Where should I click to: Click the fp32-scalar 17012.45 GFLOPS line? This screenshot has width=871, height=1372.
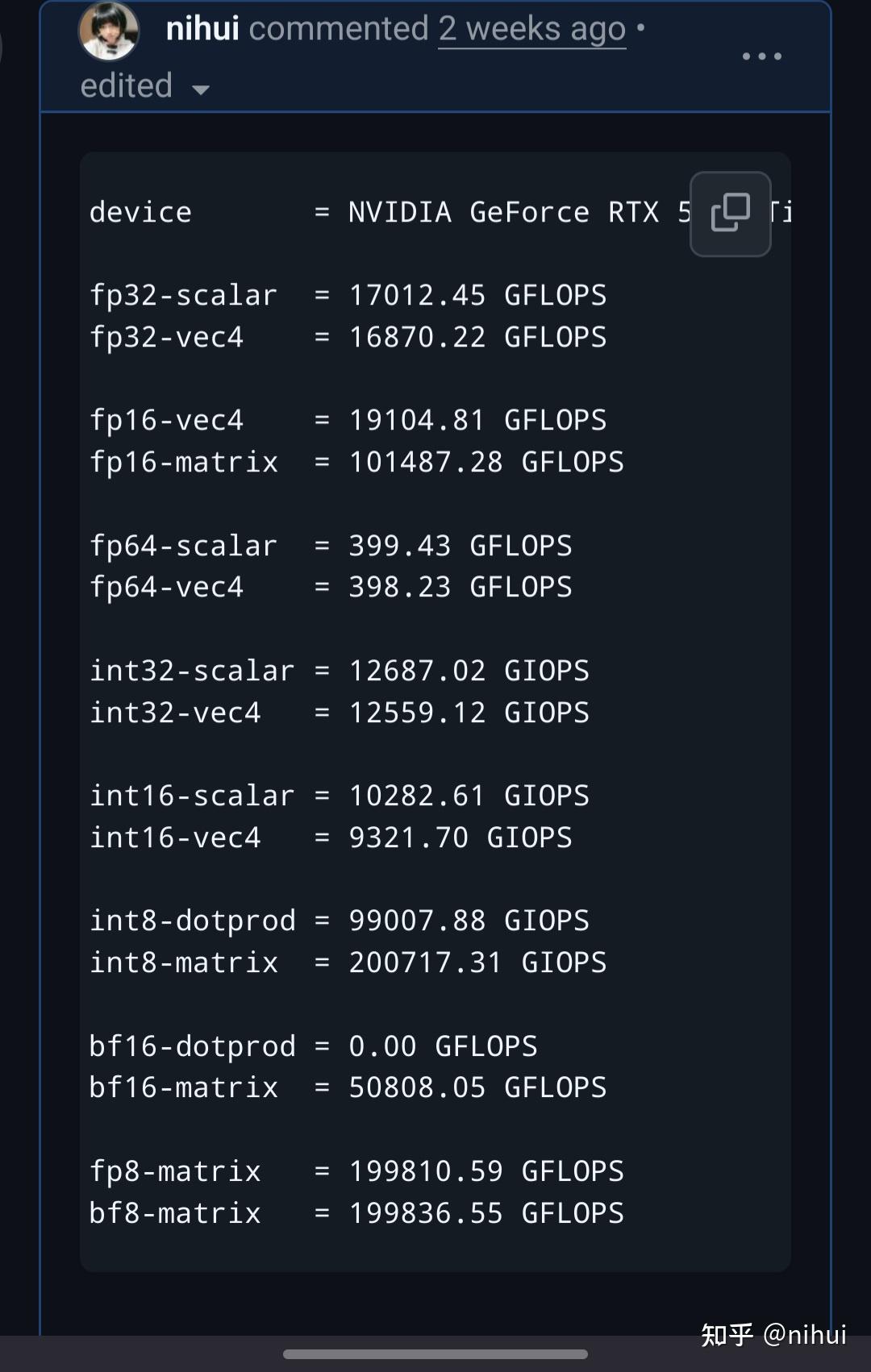(348, 296)
